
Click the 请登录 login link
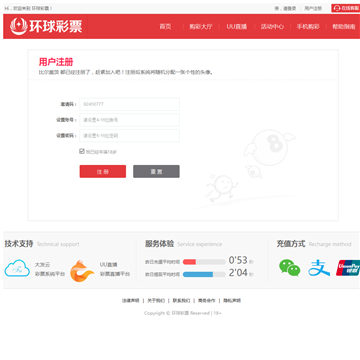(289, 8)
